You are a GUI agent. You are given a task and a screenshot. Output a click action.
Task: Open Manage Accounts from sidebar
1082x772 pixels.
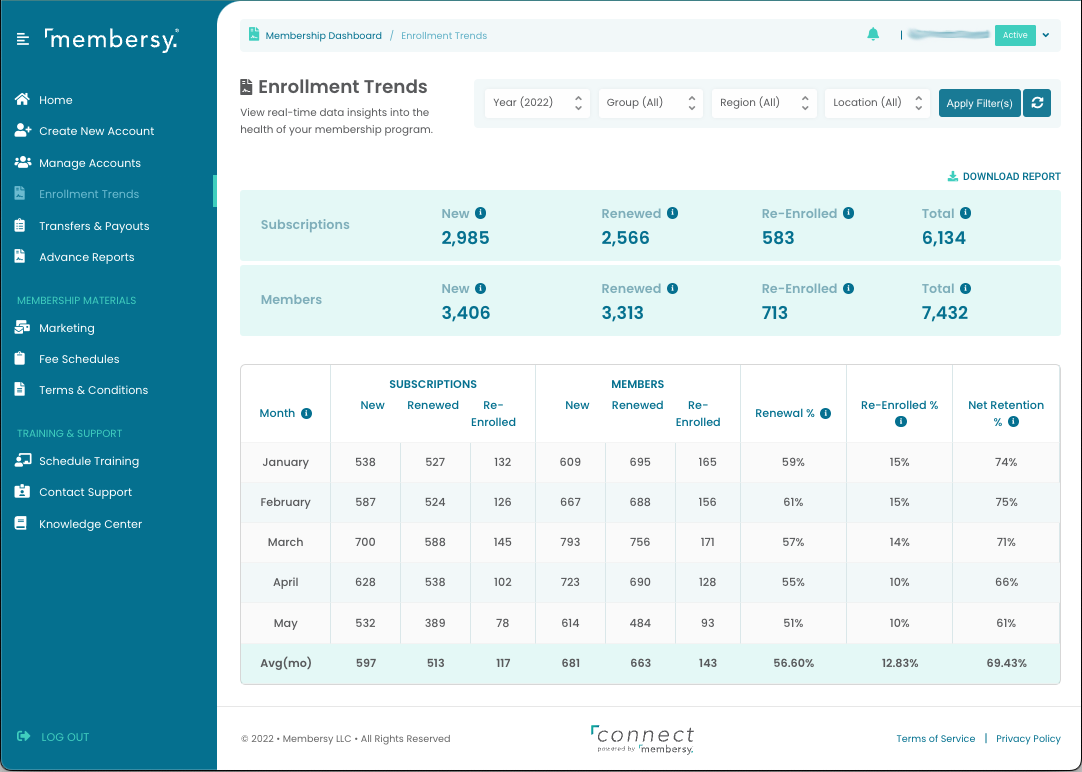pyautogui.click(x=89, y=163)
